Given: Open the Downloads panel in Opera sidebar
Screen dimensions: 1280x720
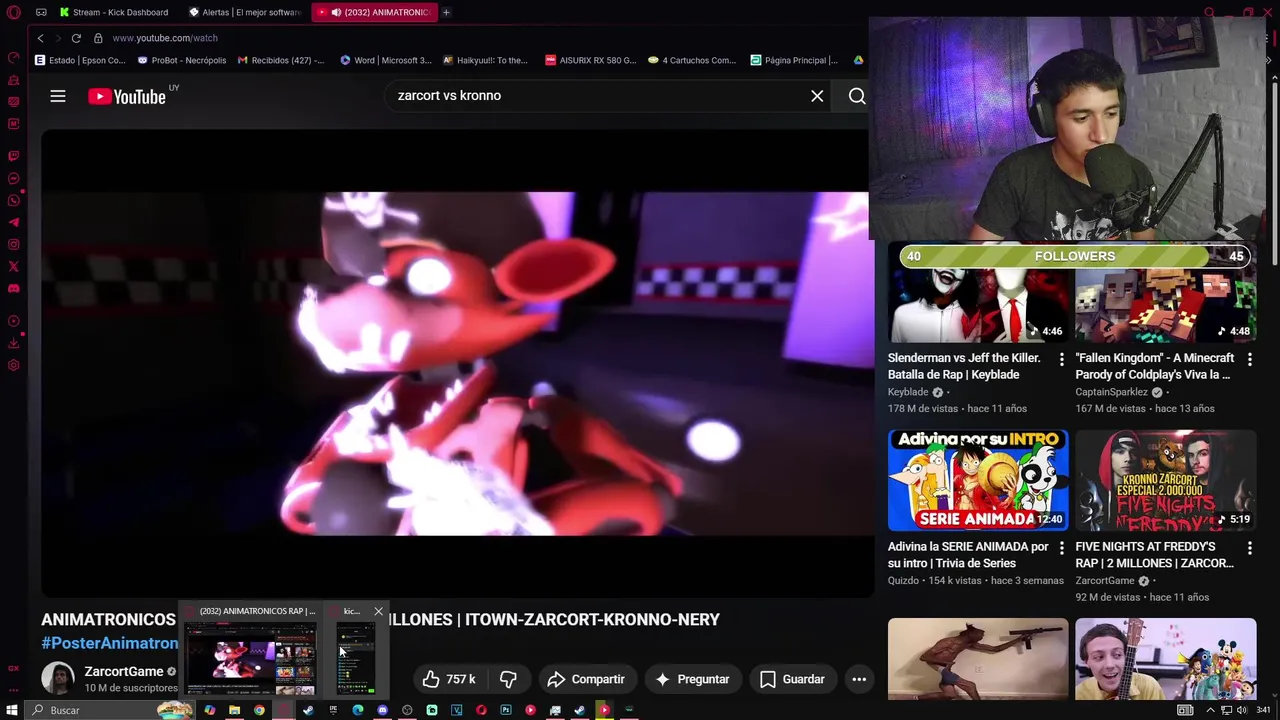Looking at the screenshot, I should click(14, 343).
